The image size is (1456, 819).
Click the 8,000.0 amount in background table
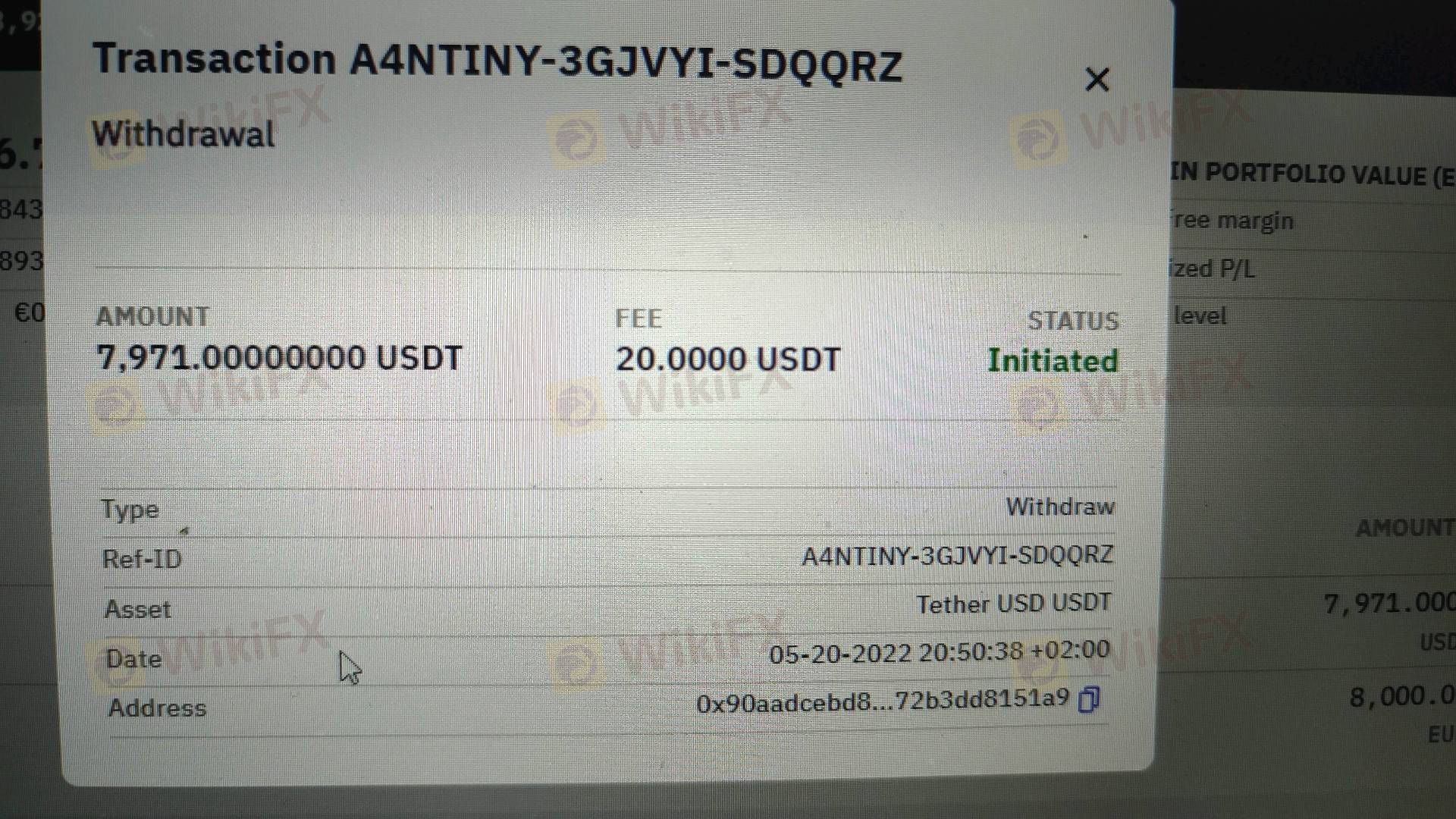point(1402,696)
